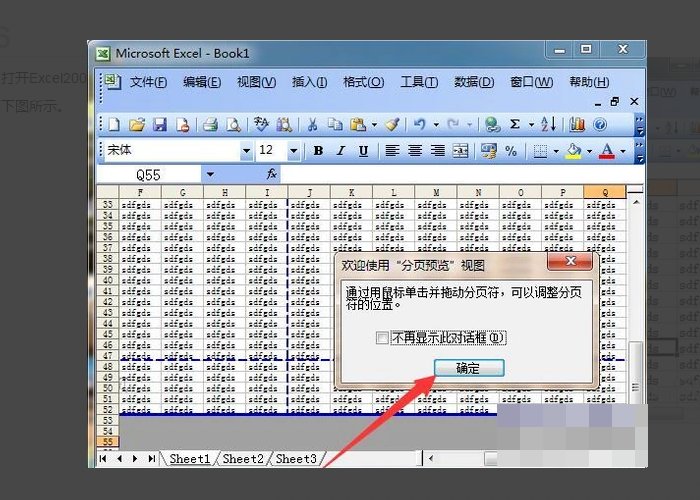Toggle Underline formatting
The width and height of the screenshot is (700, 500).
pos(363,151)
